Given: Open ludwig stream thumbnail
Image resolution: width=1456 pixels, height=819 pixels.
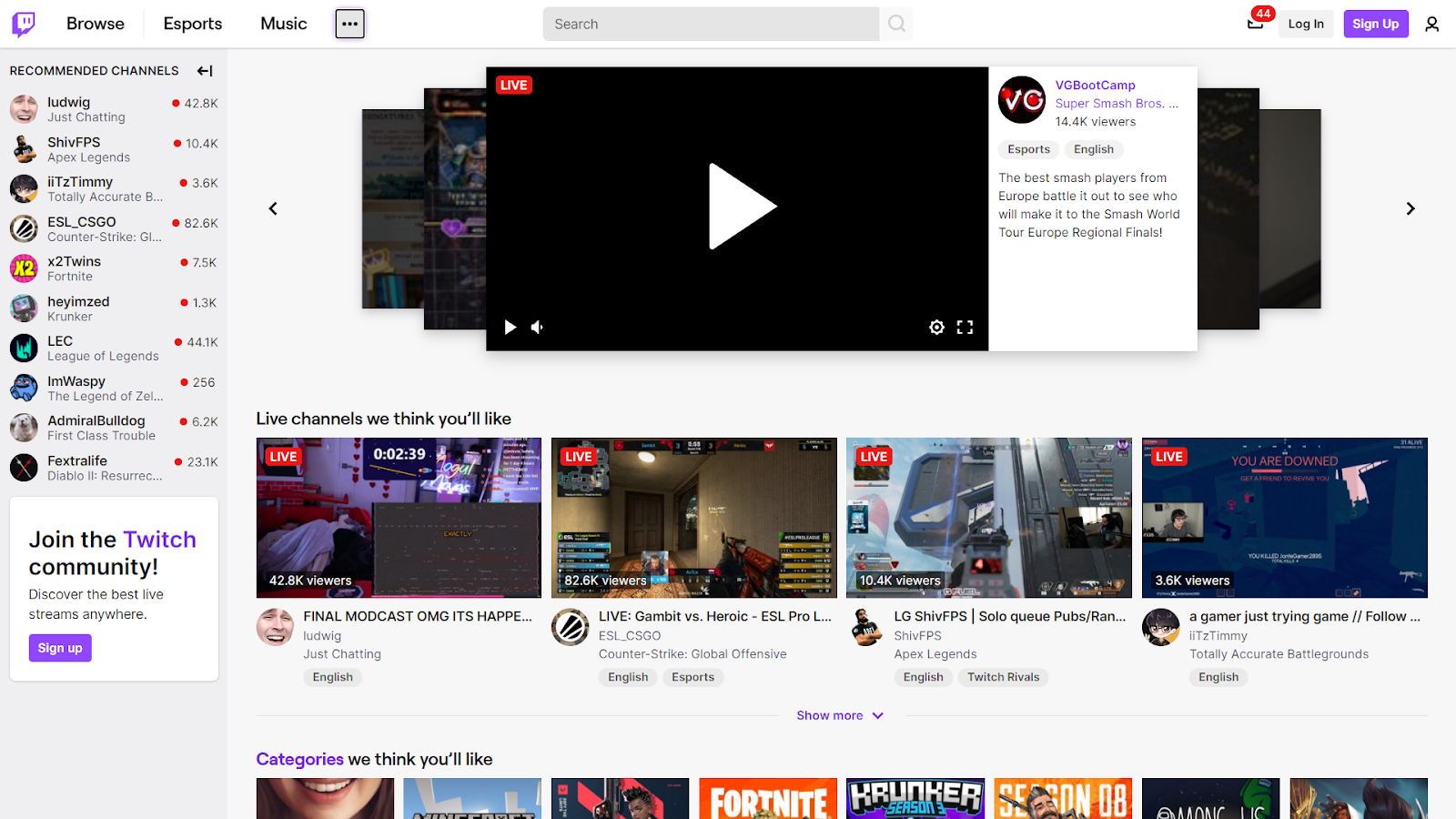Looking at the screenshot, I should [x=399, y=518].
